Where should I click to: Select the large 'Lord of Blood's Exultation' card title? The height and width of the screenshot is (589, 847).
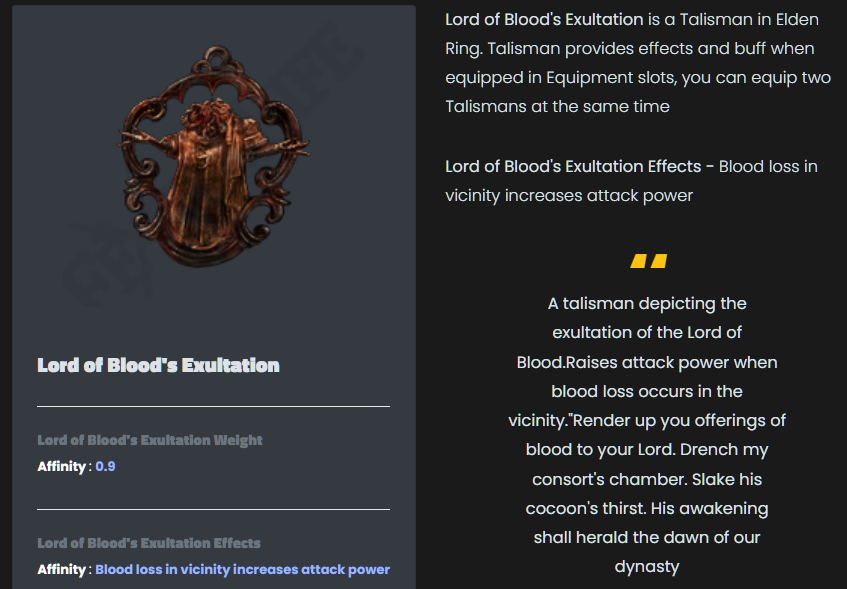coord(158,365)
